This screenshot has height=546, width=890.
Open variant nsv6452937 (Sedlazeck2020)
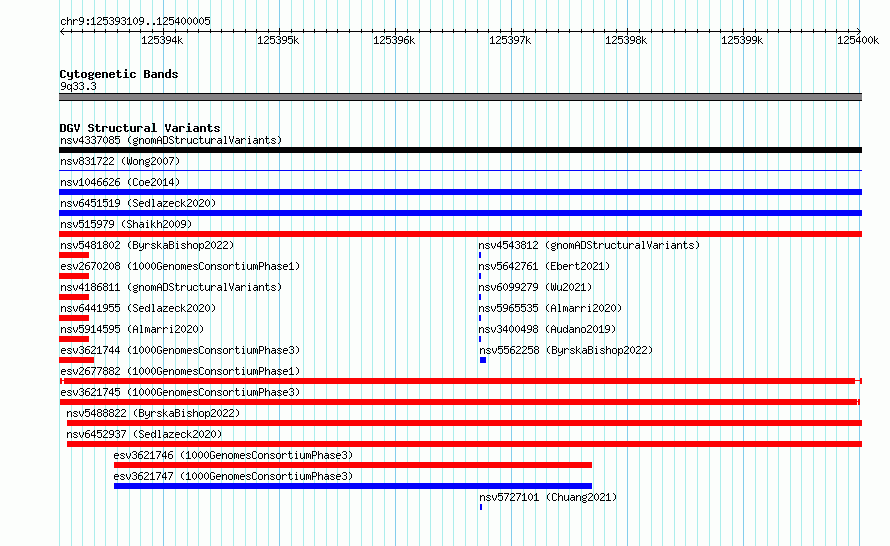tap(144, 434)
